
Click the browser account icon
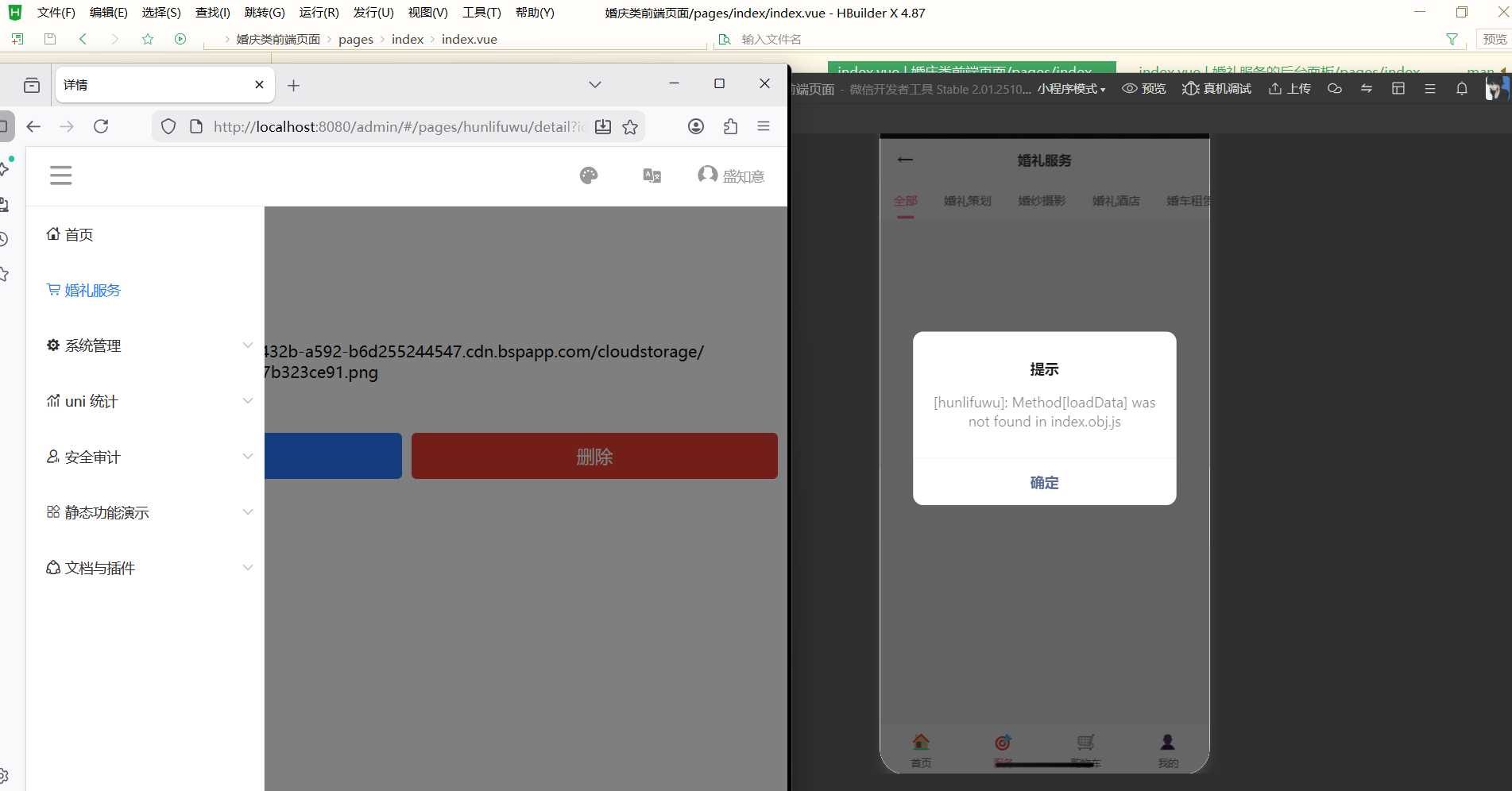tap(696, 126)
